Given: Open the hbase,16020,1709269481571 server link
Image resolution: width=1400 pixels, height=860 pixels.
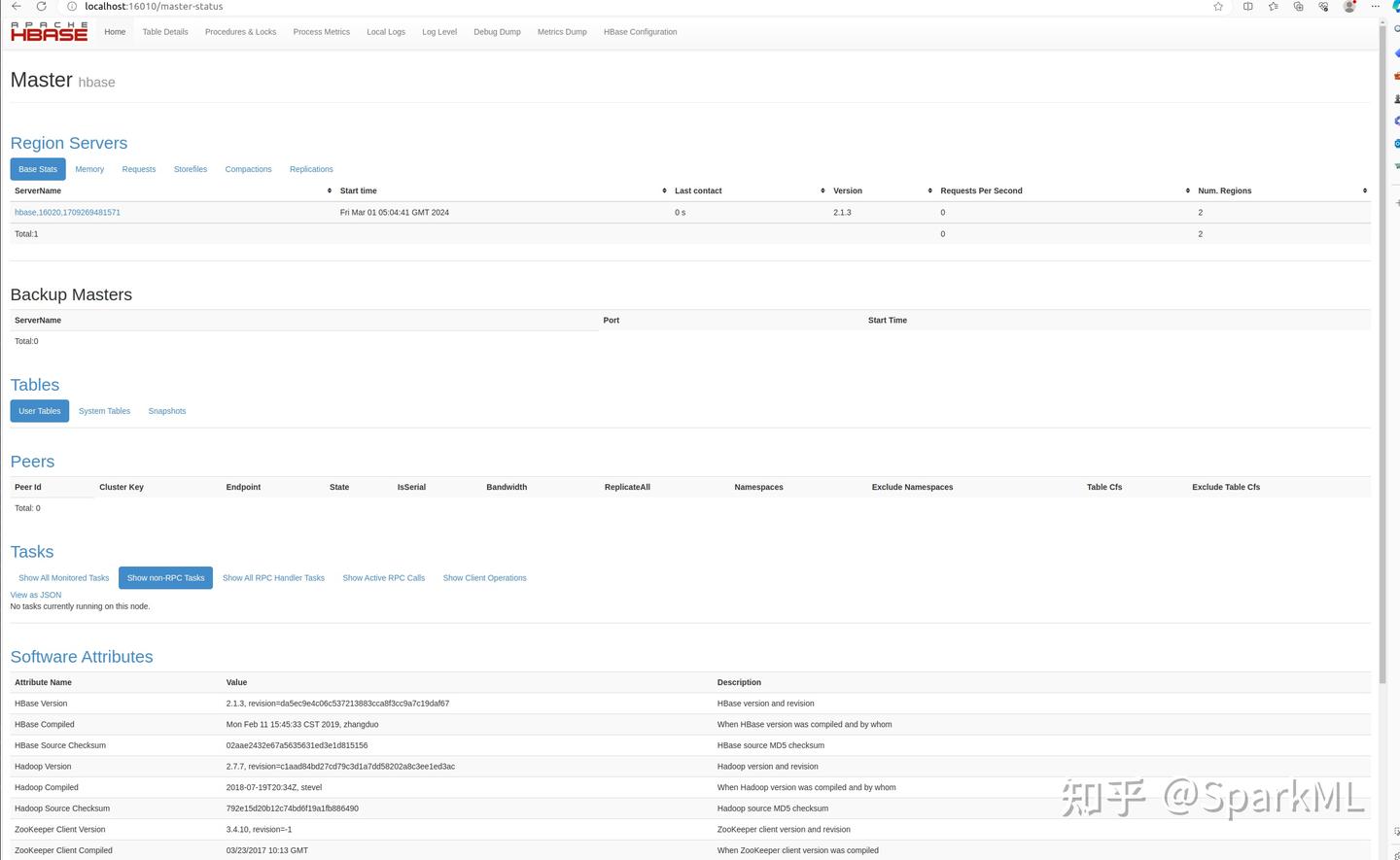Looking at the screenshot, I should [66, 212].
